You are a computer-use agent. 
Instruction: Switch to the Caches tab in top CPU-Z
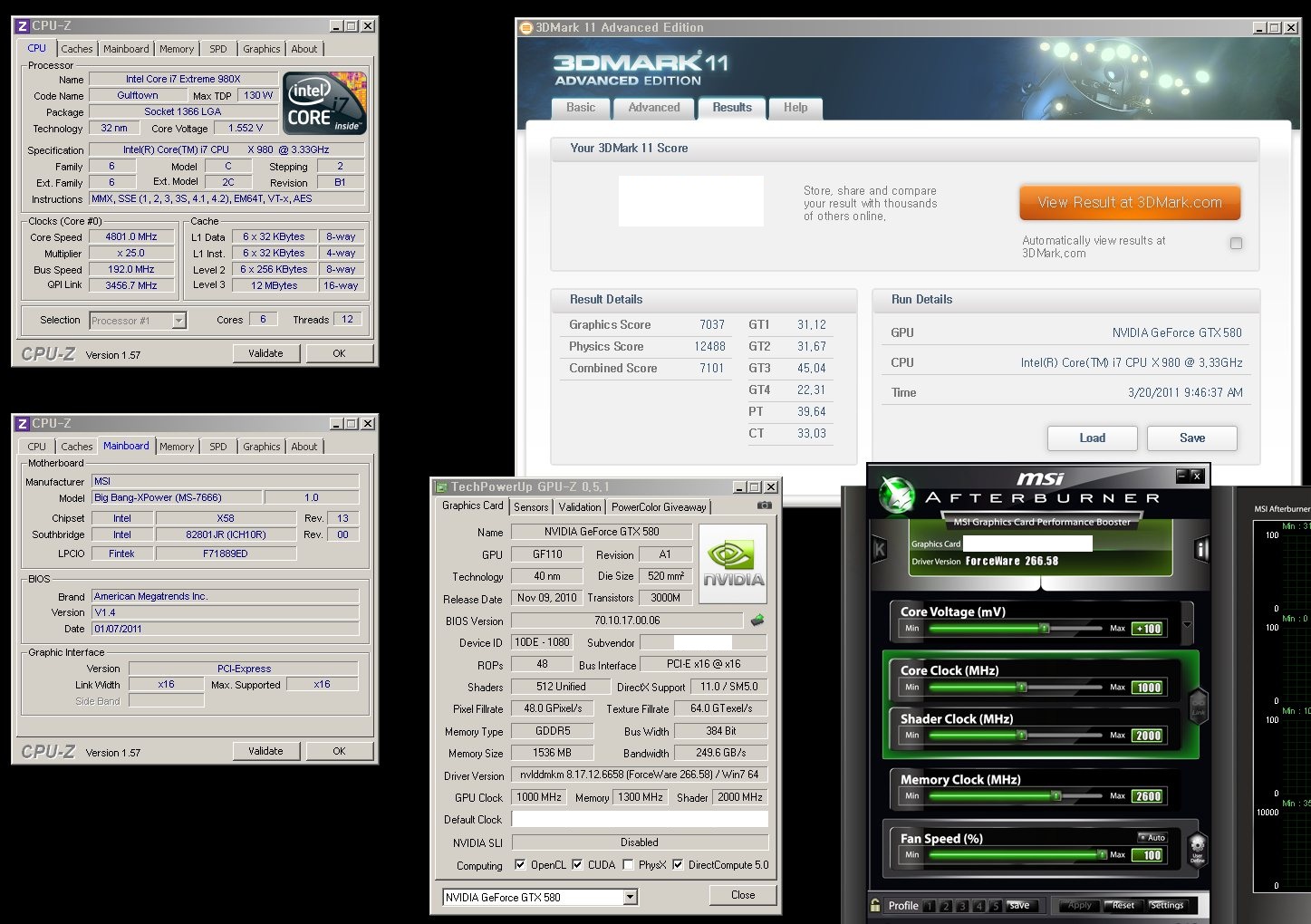point(76,49)
